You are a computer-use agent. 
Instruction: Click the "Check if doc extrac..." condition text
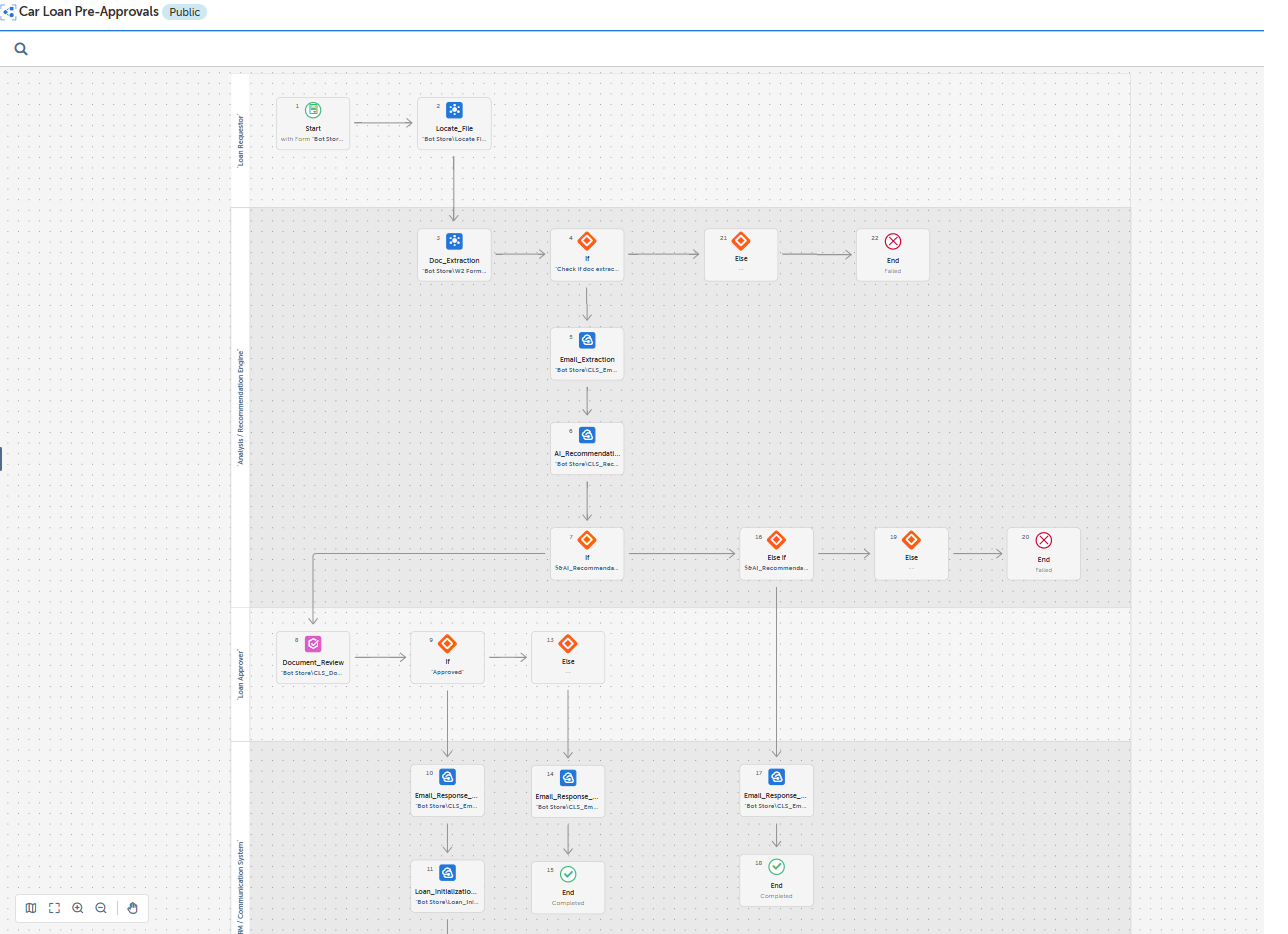[587, 270]
